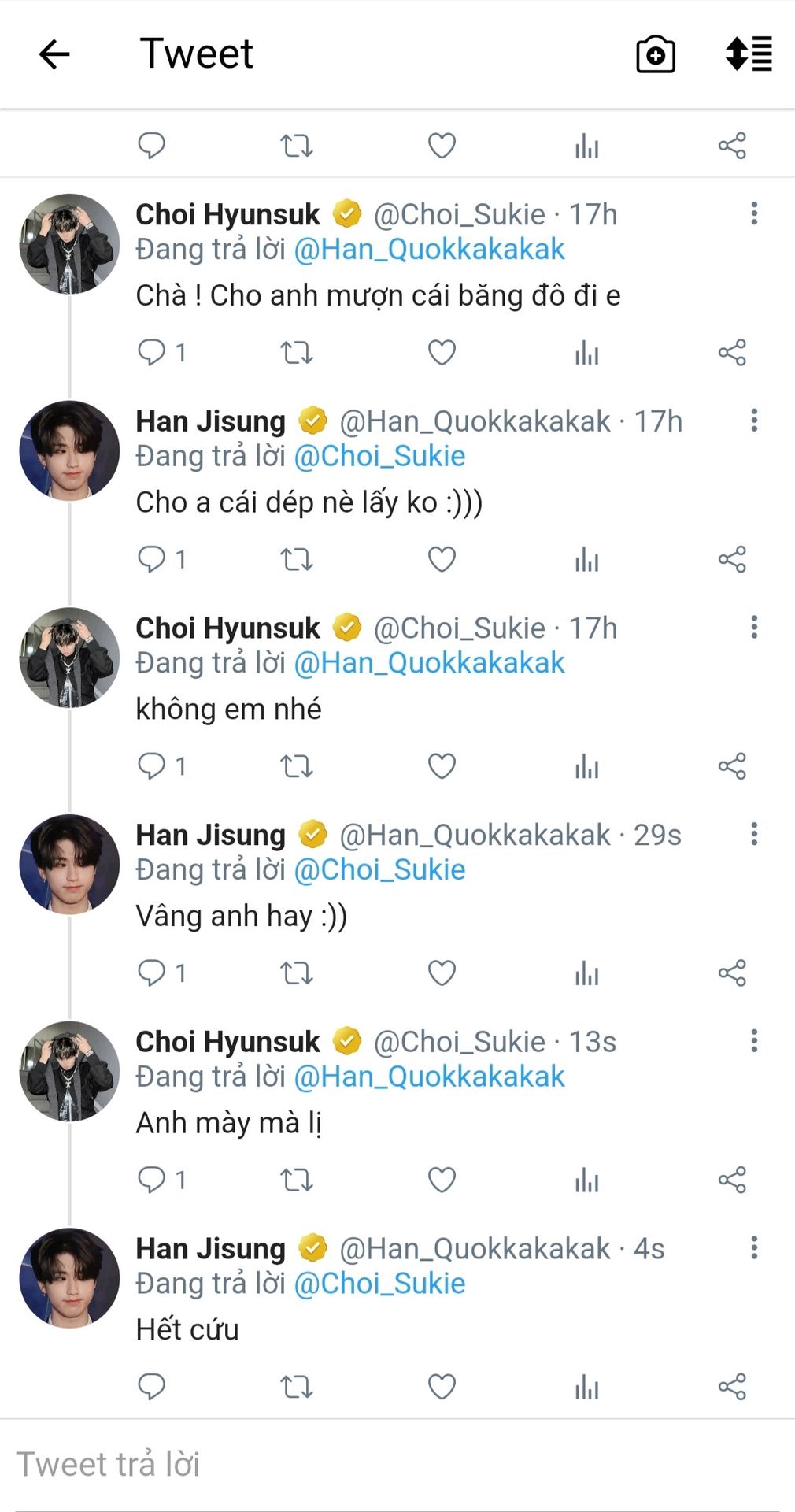Like the "Hết cứu" tweet
795x1512 pixels.
(x=442, y=1387)
